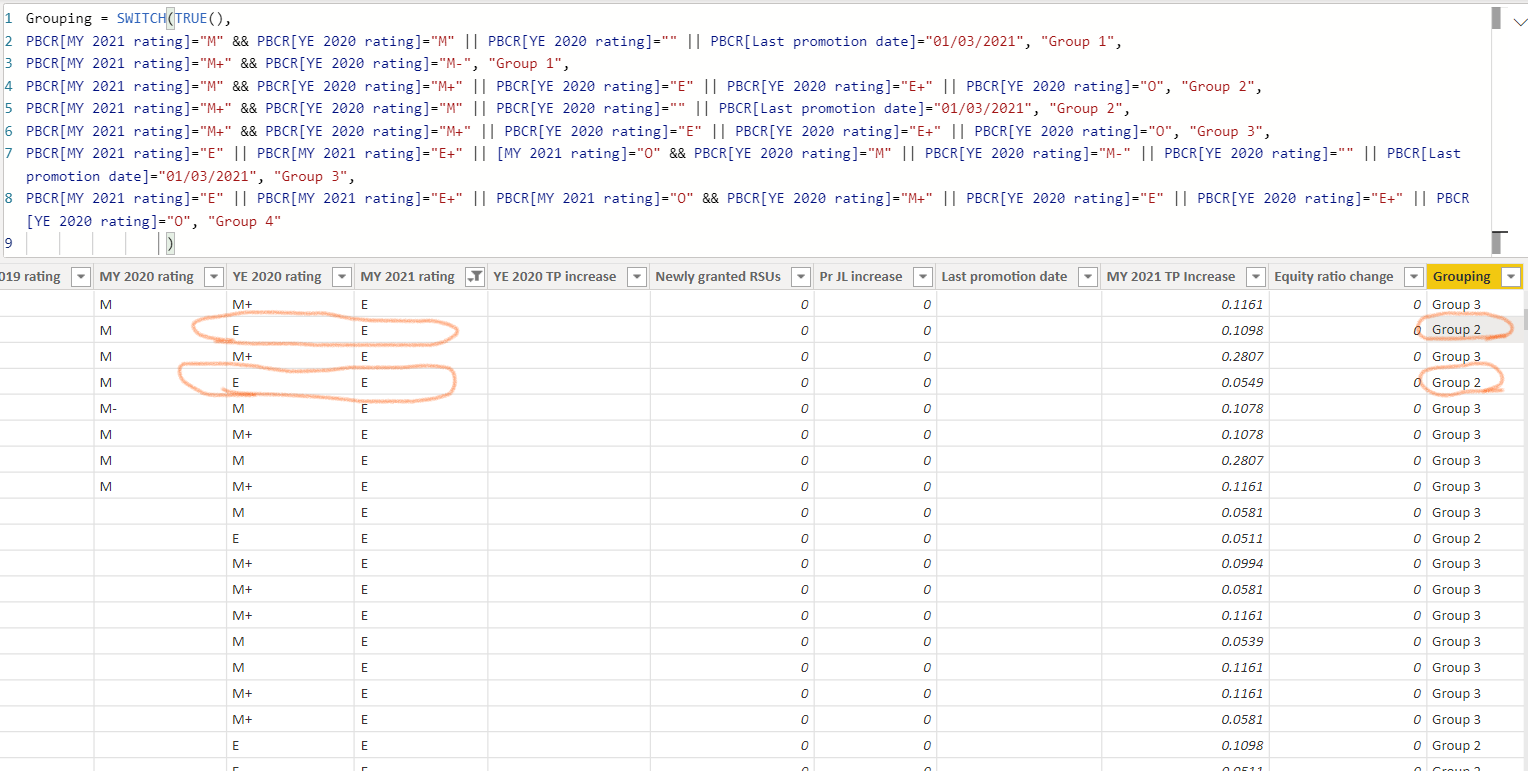The height and width of the screenshot is (771, 1528).
Task: Open Equity ratio change column dropdown
Action: click(1413, 277)
